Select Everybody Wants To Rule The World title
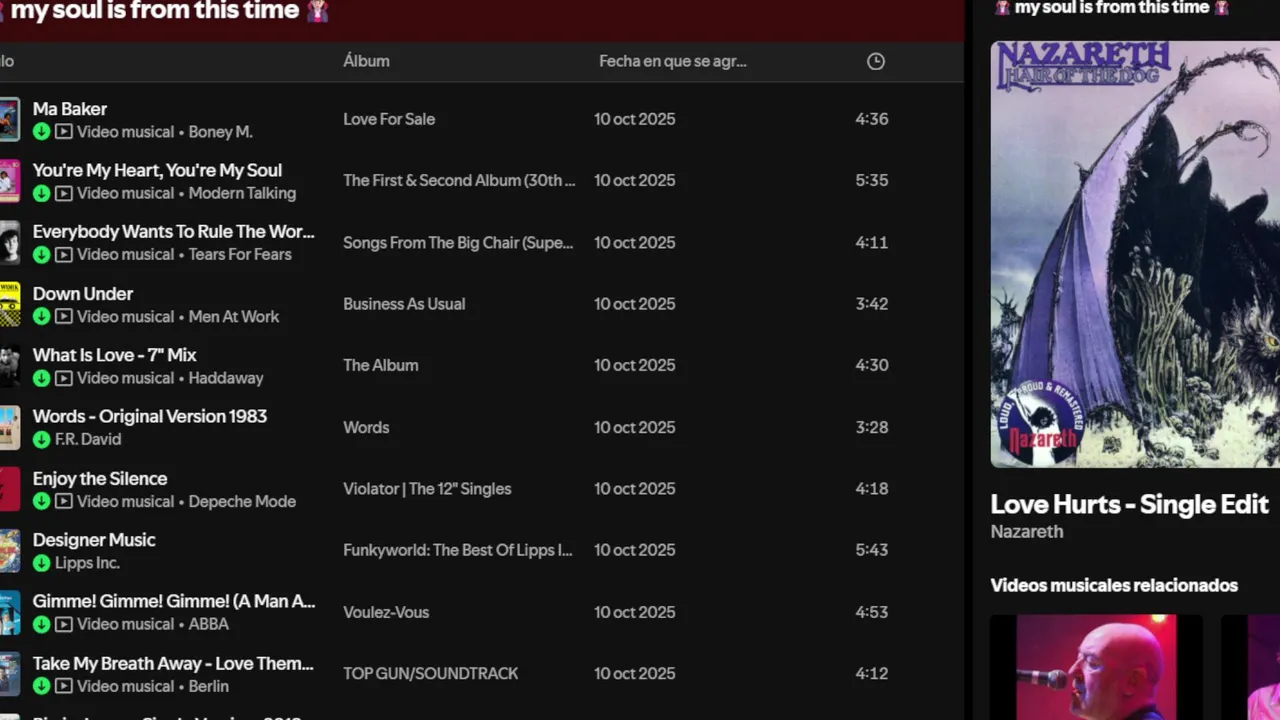 (x=174, y=232)
